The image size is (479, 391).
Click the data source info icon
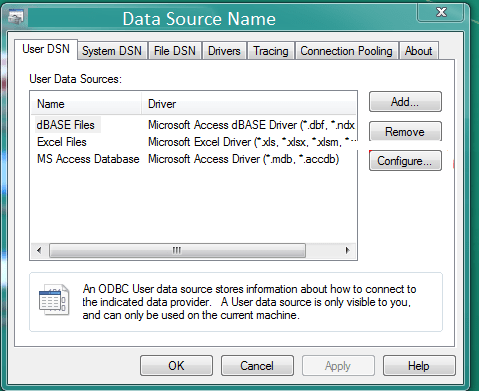click(x=54, y=299)
